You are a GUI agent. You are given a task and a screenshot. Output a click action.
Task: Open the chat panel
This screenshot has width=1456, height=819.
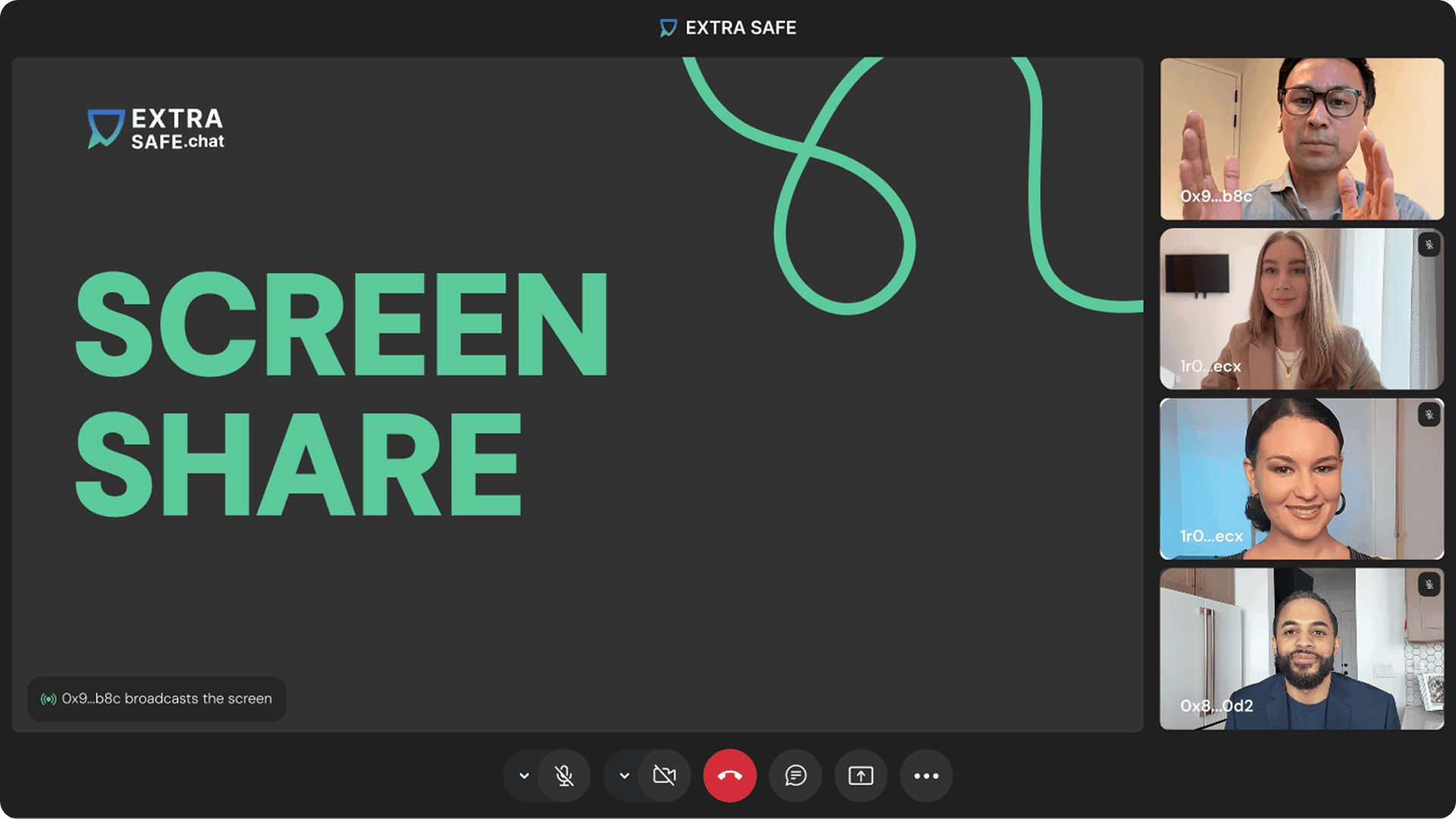pos(795,776)
